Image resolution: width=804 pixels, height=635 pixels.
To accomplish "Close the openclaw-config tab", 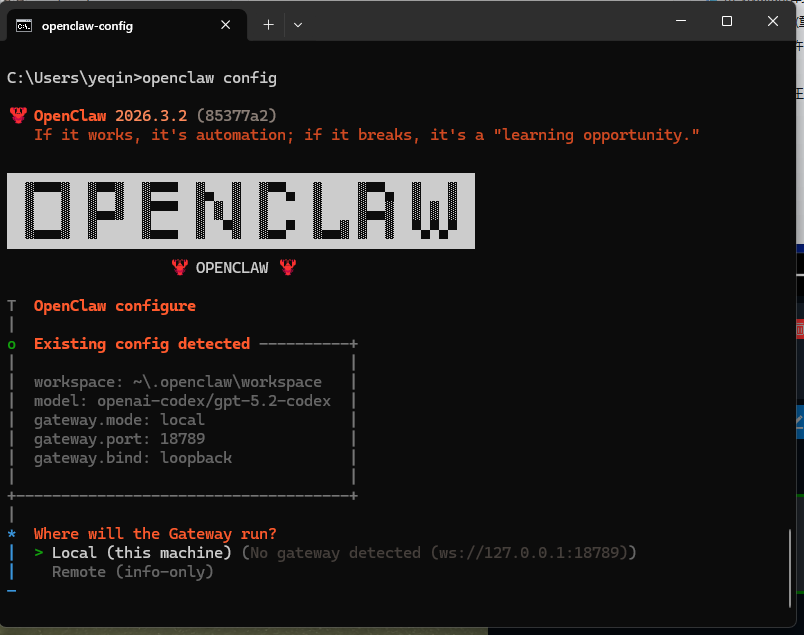I will coord(225,25).
